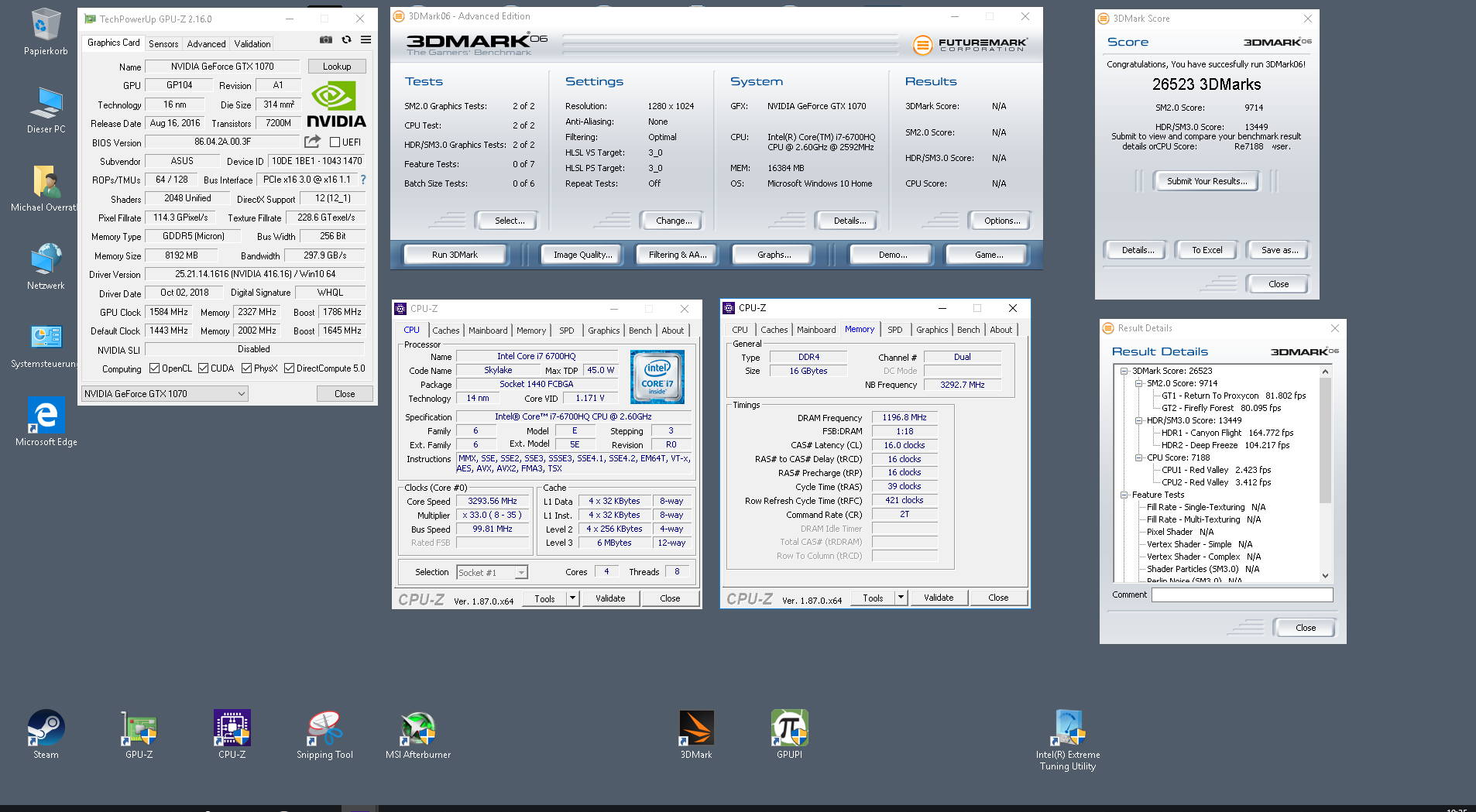The height and width of the screenshot is (812, 1476).
Task: Click the Bus Interface question mark icon
Action: click(362, 180)
